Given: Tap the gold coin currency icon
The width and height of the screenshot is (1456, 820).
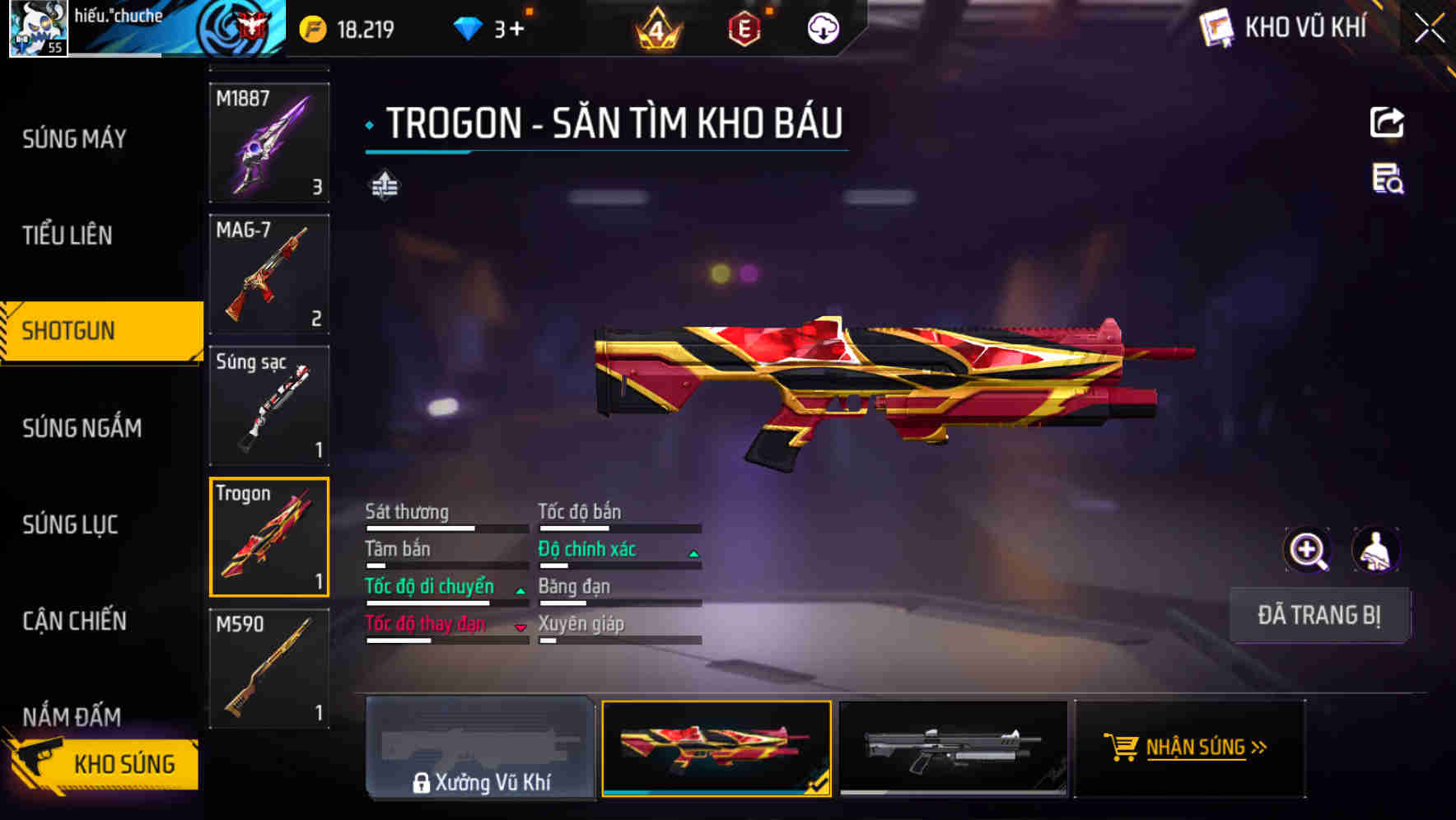Looking at the screenshot, I should click(313, 29).
